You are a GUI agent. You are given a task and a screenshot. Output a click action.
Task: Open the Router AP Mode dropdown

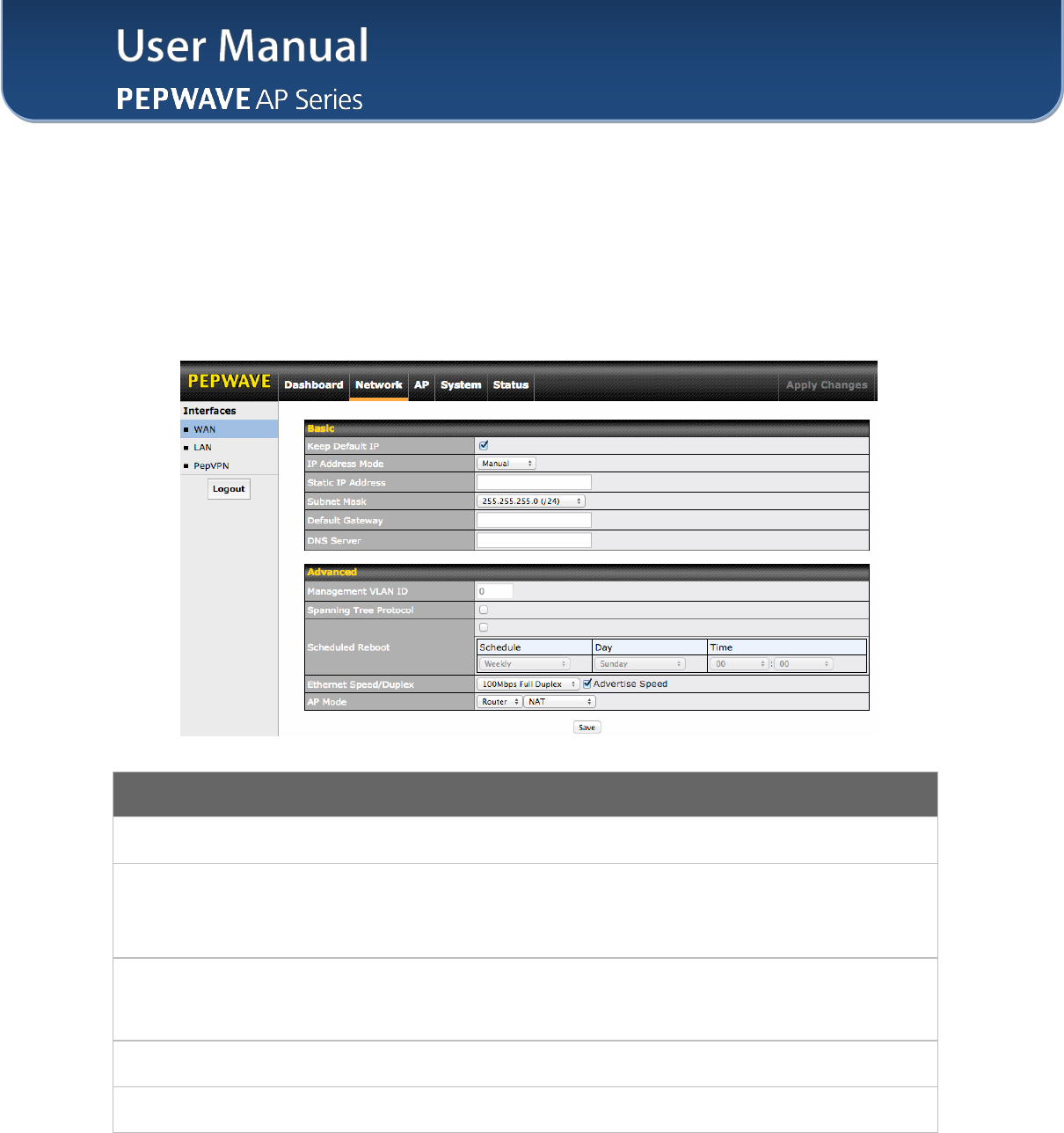click(x=500, y=702)
